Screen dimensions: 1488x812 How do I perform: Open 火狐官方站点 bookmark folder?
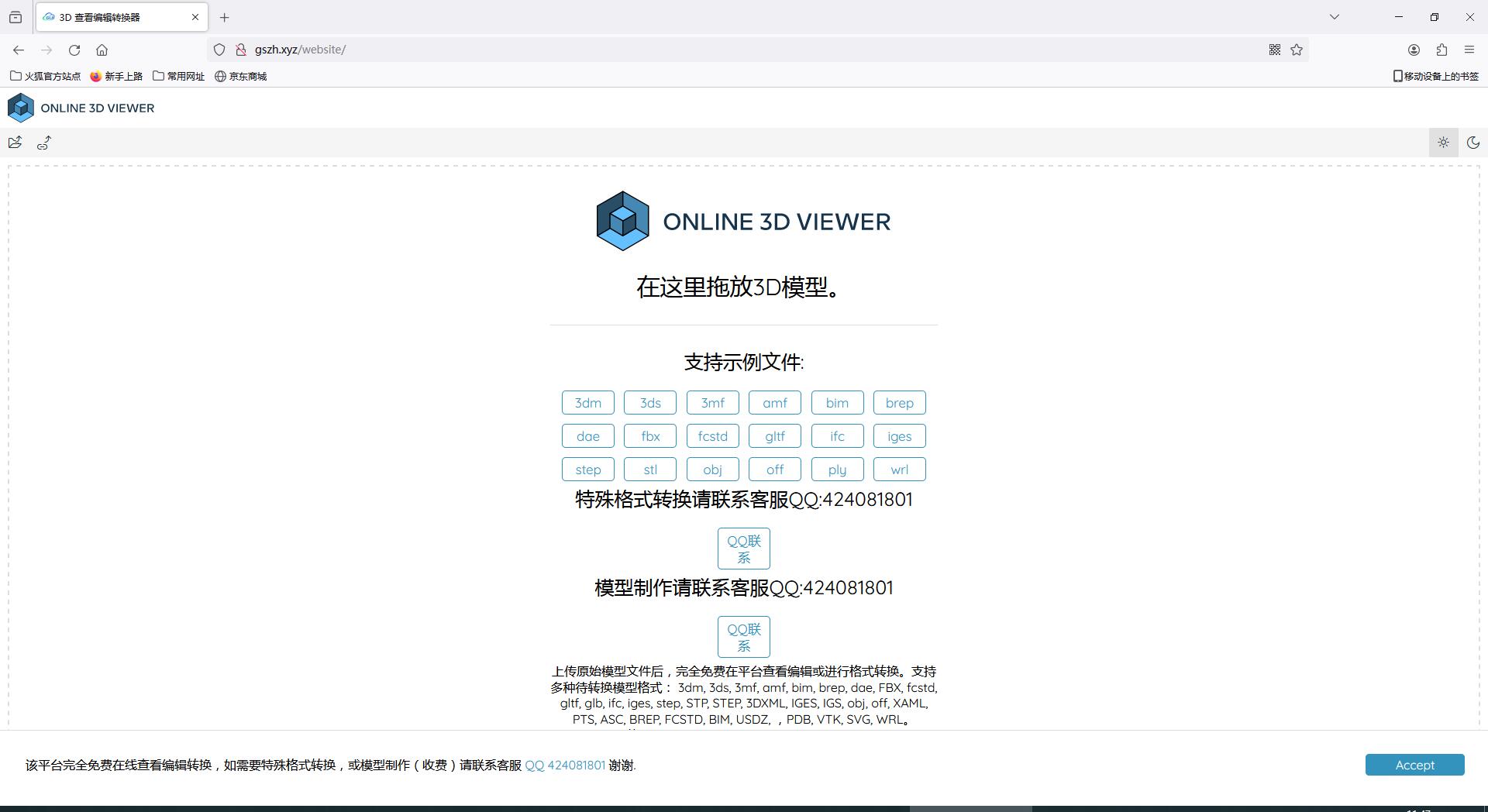point(45,76)
